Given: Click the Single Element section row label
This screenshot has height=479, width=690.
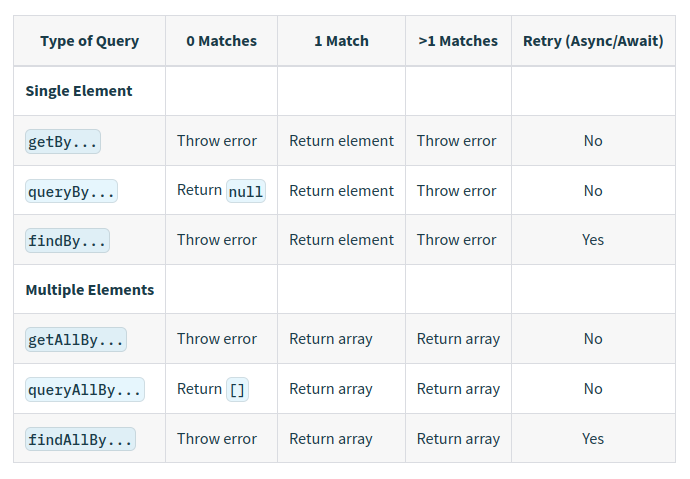Looking at the screenshot, I should [x=79, y=91].
